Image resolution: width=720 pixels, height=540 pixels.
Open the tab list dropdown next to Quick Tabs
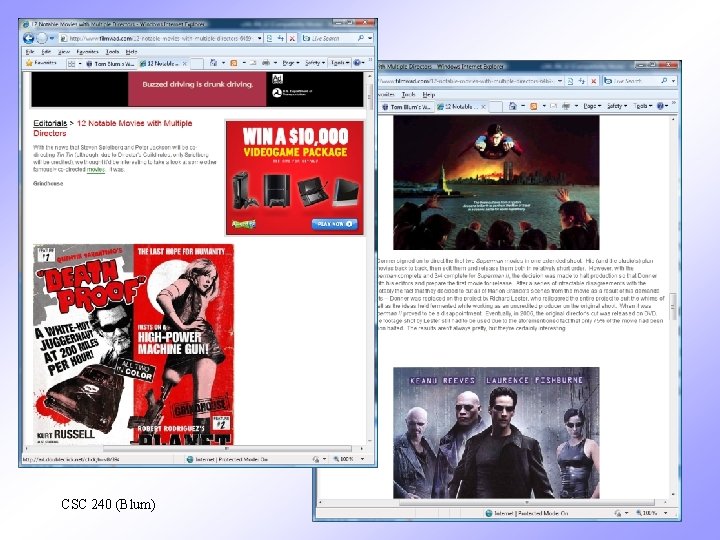click(x=80, y=64)
